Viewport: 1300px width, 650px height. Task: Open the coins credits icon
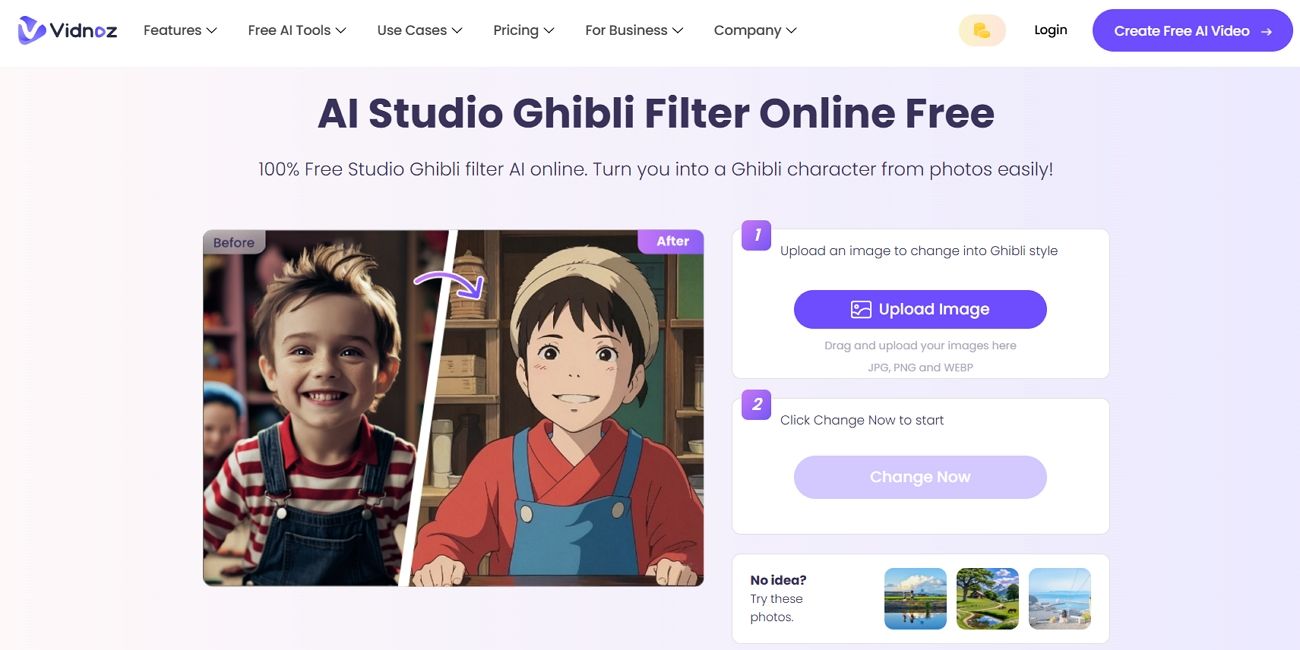[x=981, y=29]
